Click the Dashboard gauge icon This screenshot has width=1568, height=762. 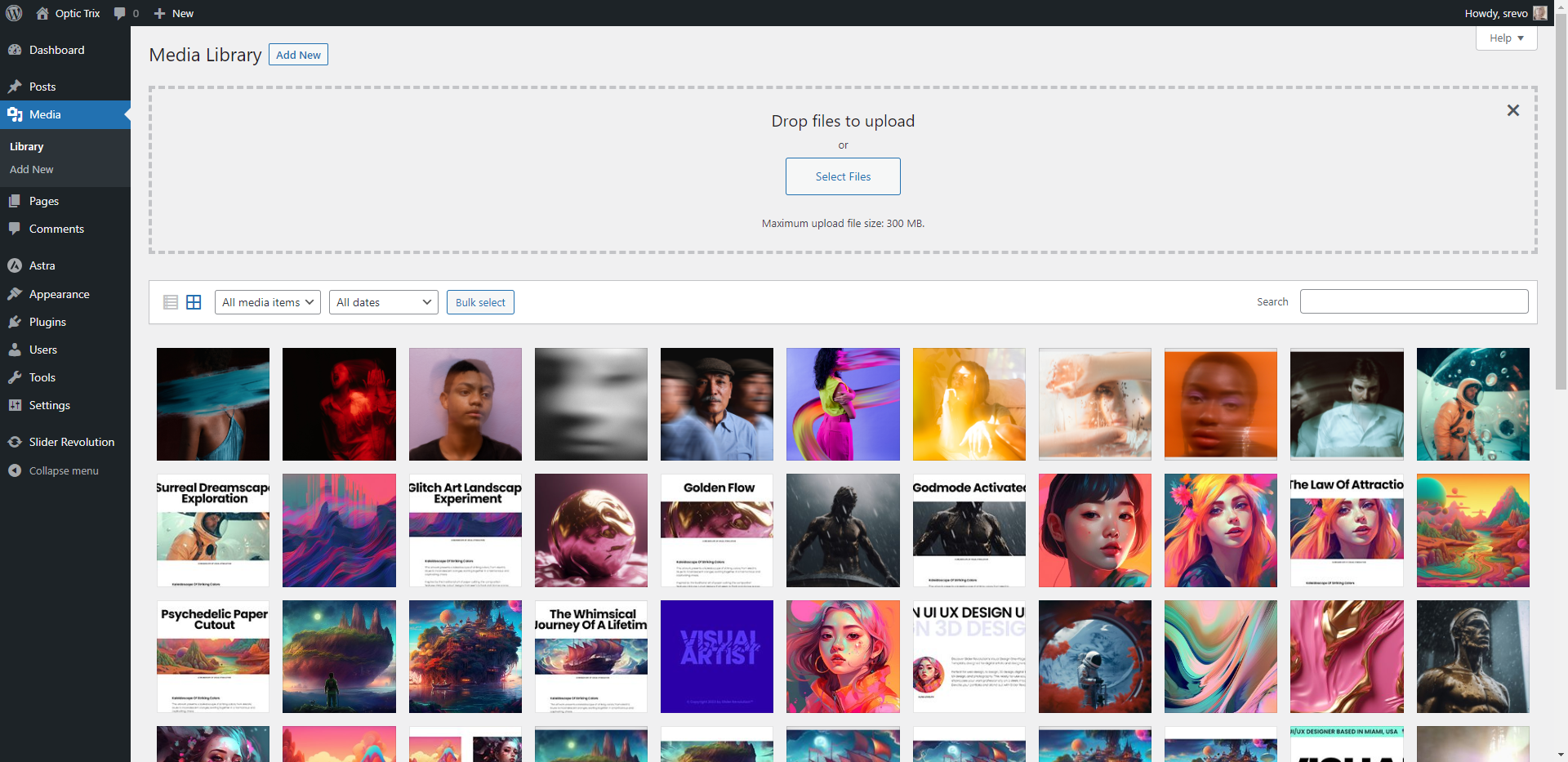pos(15,50)
